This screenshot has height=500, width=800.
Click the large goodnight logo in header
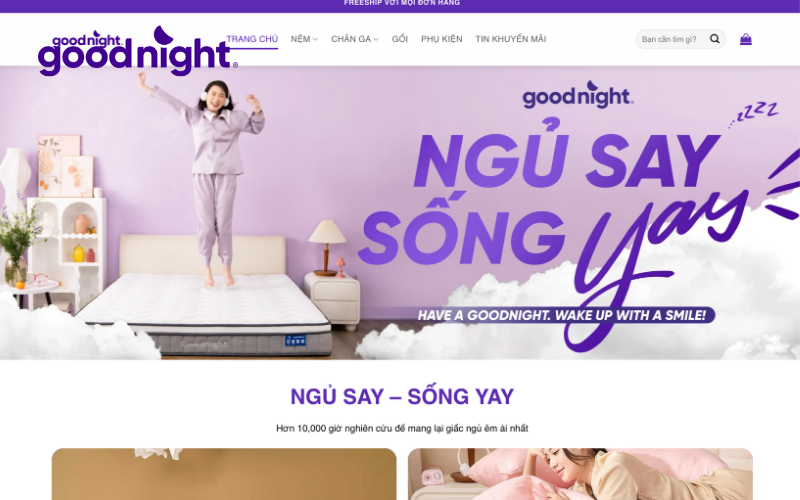[x=138, y=51]
